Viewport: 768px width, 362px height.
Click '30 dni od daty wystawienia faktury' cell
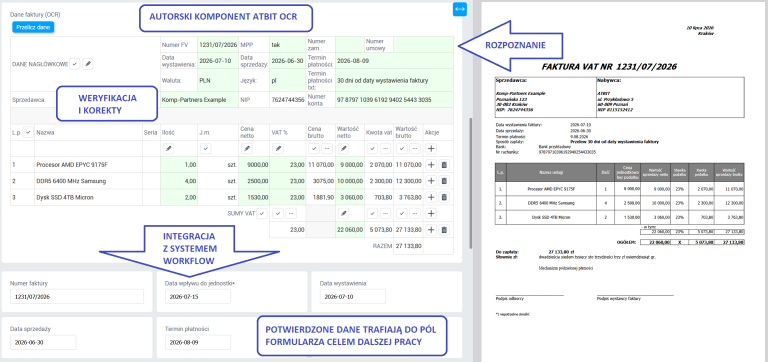pyautogui.click(x=394, y=80)
